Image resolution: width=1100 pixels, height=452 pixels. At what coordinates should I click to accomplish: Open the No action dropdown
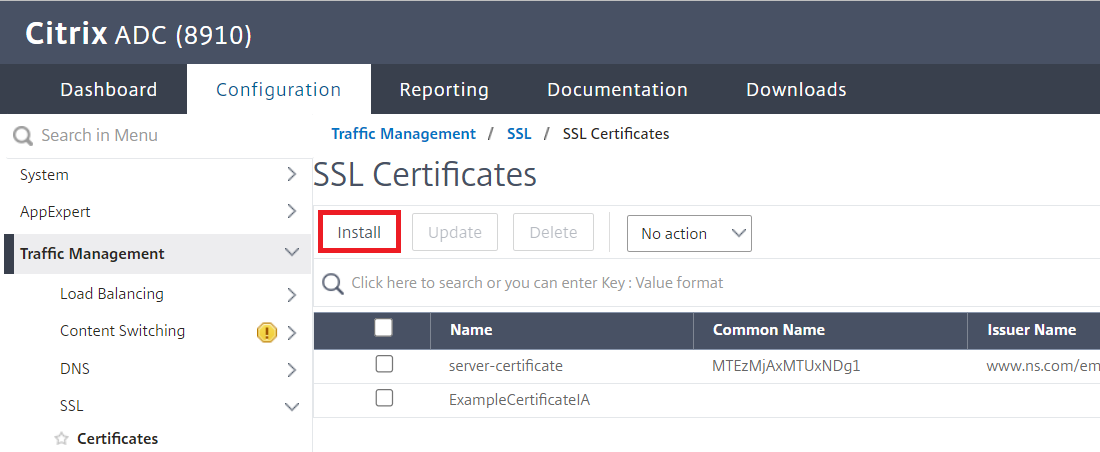tap(689, 234)
